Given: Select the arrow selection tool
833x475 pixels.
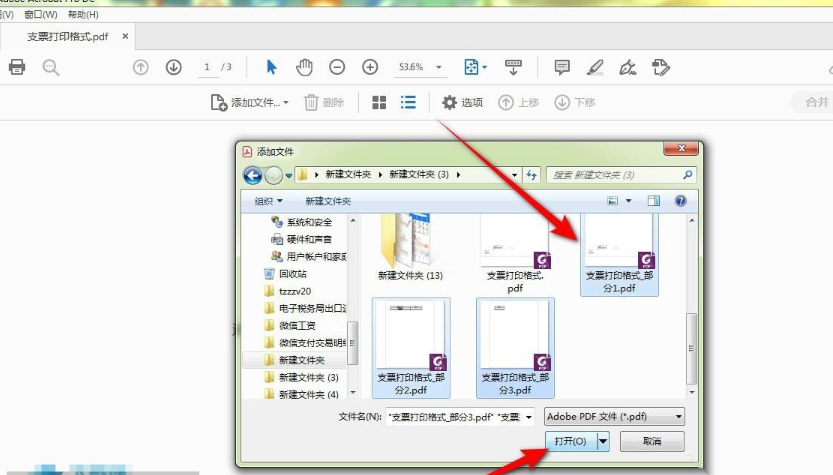Looking at the screenshot, I should pyautogui.click(x=271, y=67).
